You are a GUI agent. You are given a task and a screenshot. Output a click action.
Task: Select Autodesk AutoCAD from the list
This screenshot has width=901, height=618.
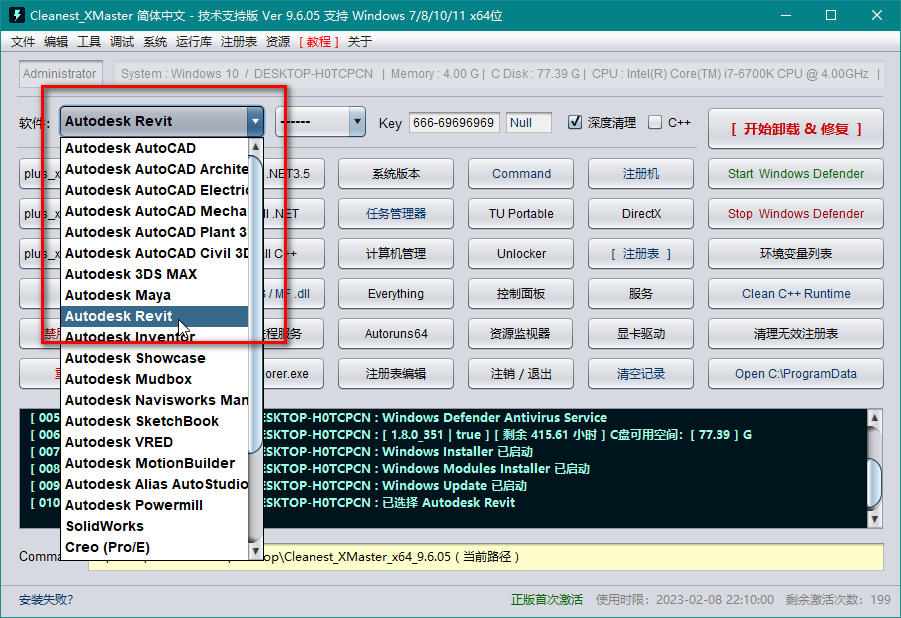[155, 148]
